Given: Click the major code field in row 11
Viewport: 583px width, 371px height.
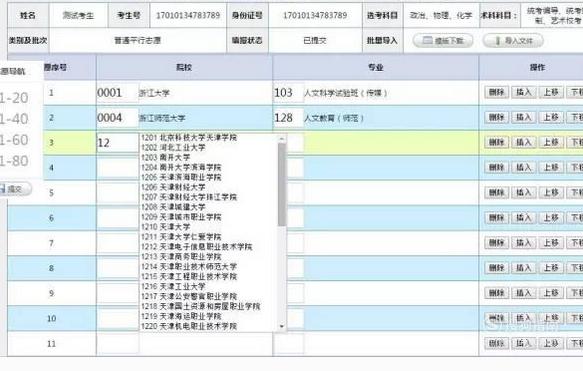Looking at the screenshot, I should [x=289, y=343].
